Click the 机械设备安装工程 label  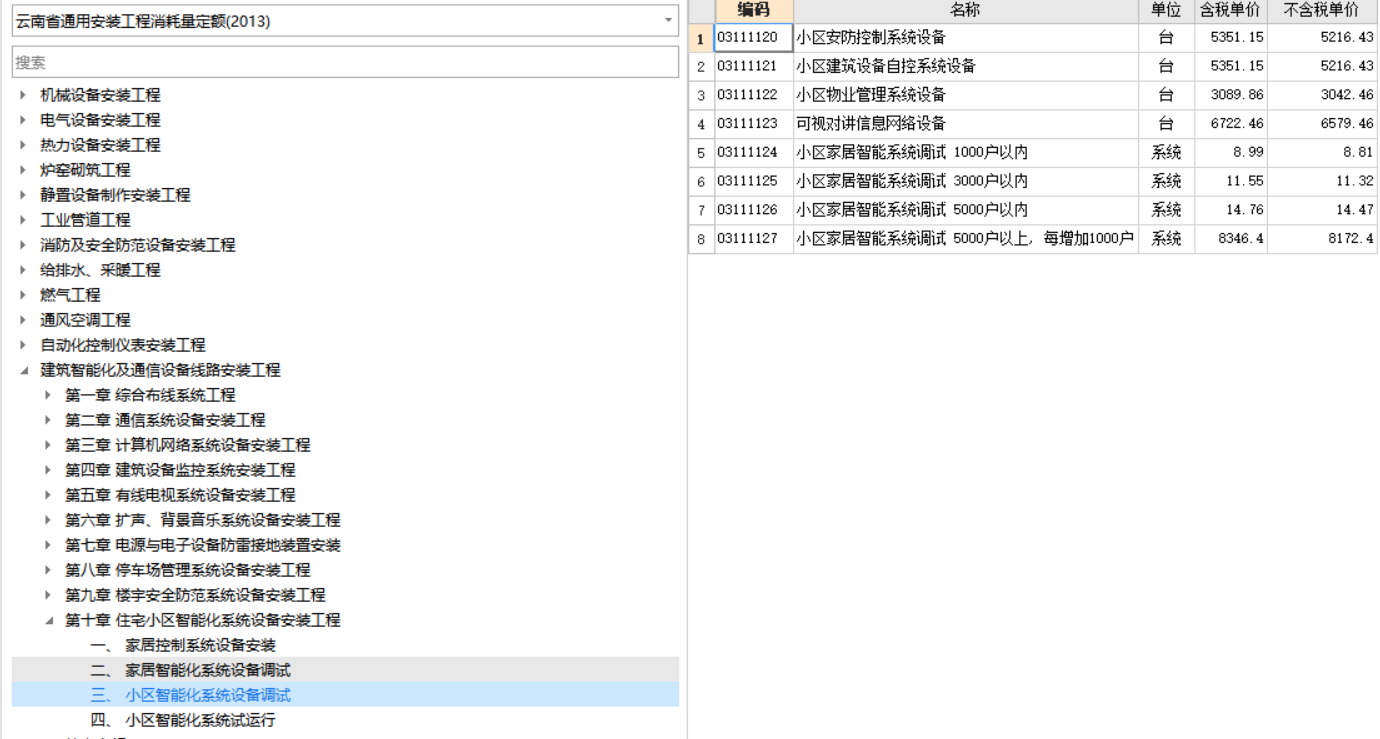pos(100,95)
